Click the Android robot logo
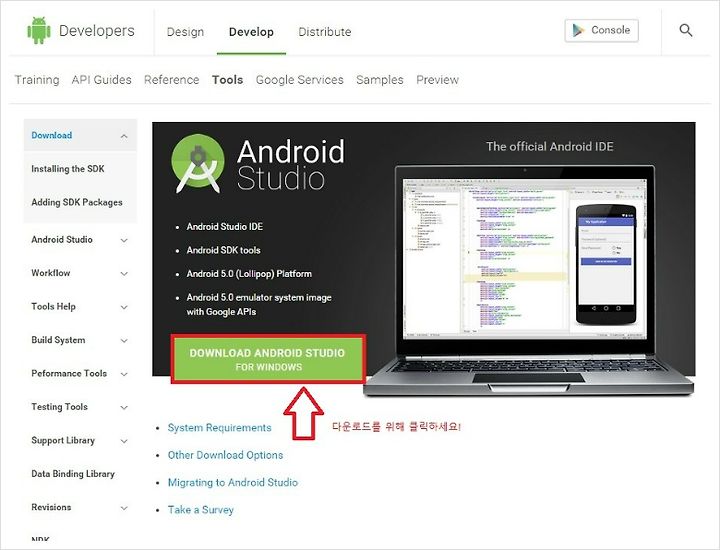The image size is (720, 550). click(39, 30)
